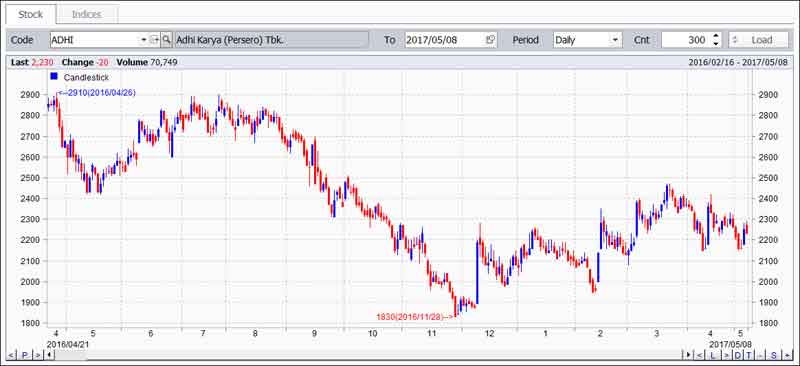Click the L button in bottom toolbar
This screenshot has width=800, height=366.
coord(713,355)
